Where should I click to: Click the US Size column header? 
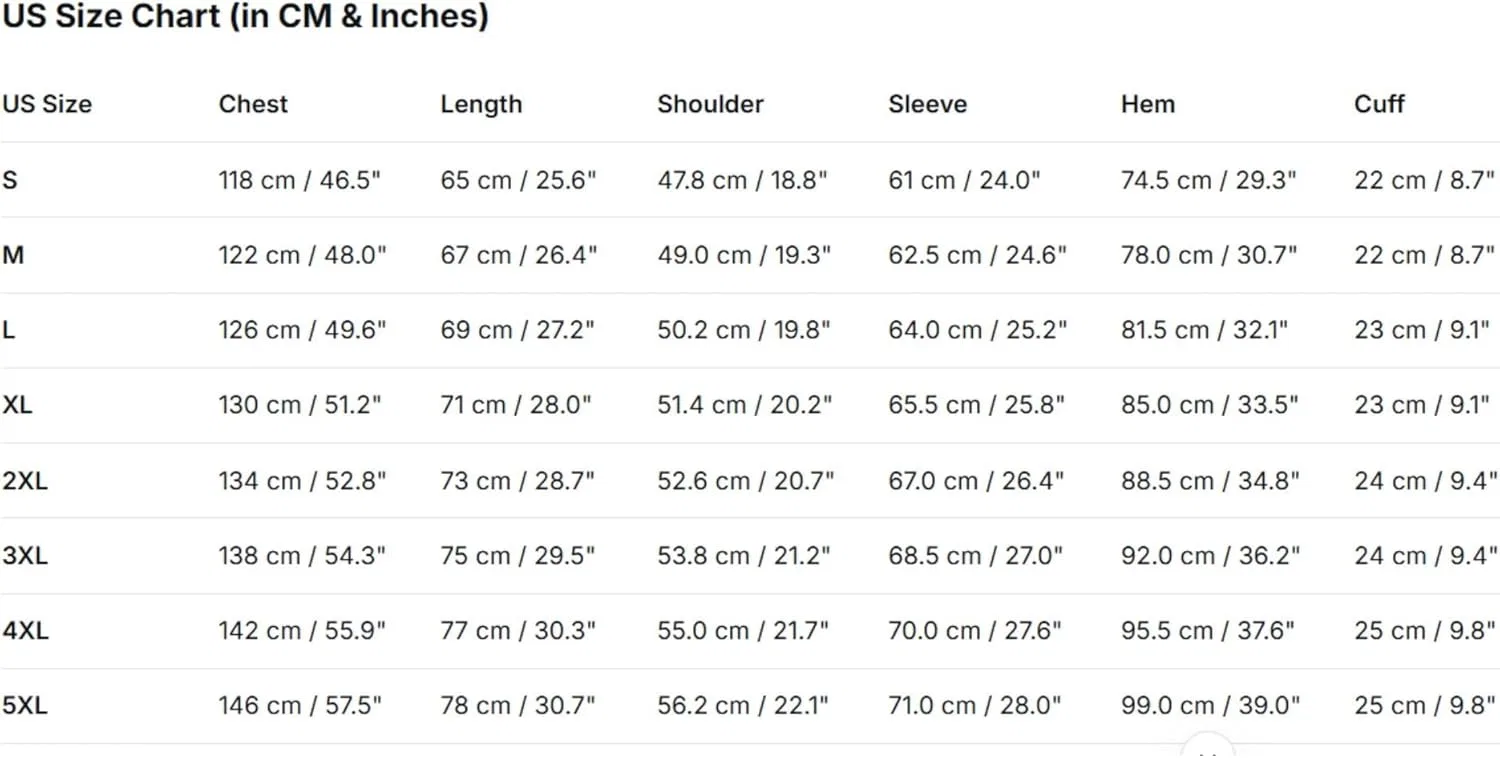pyautogui.click(x=46, y=104)
